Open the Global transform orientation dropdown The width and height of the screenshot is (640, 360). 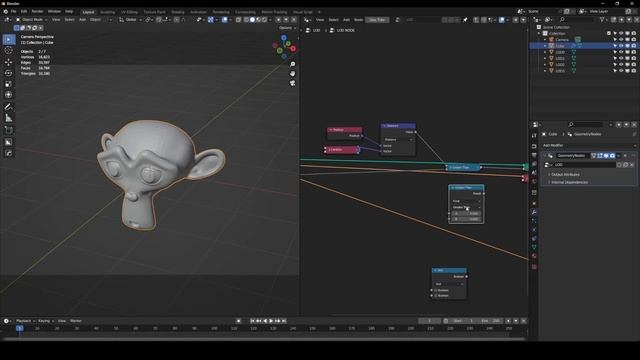pos(130,20)
